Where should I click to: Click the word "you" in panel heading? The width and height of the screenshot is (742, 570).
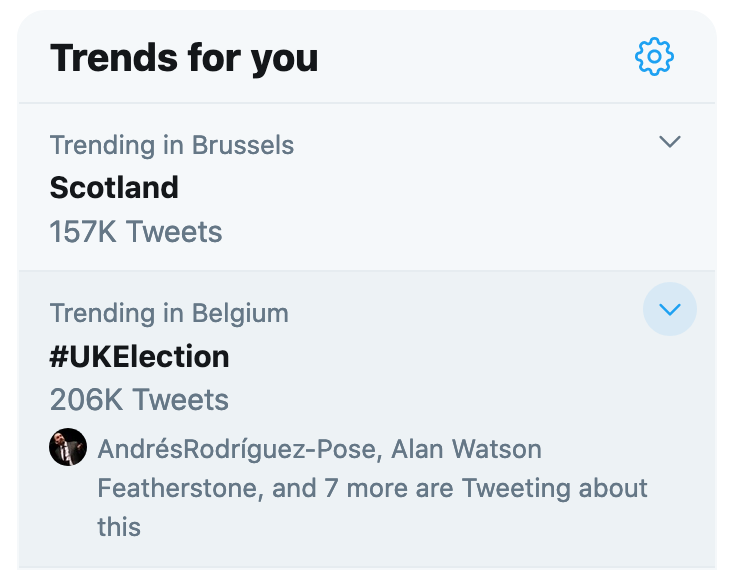pyautogui.click(x=283, y=58)
